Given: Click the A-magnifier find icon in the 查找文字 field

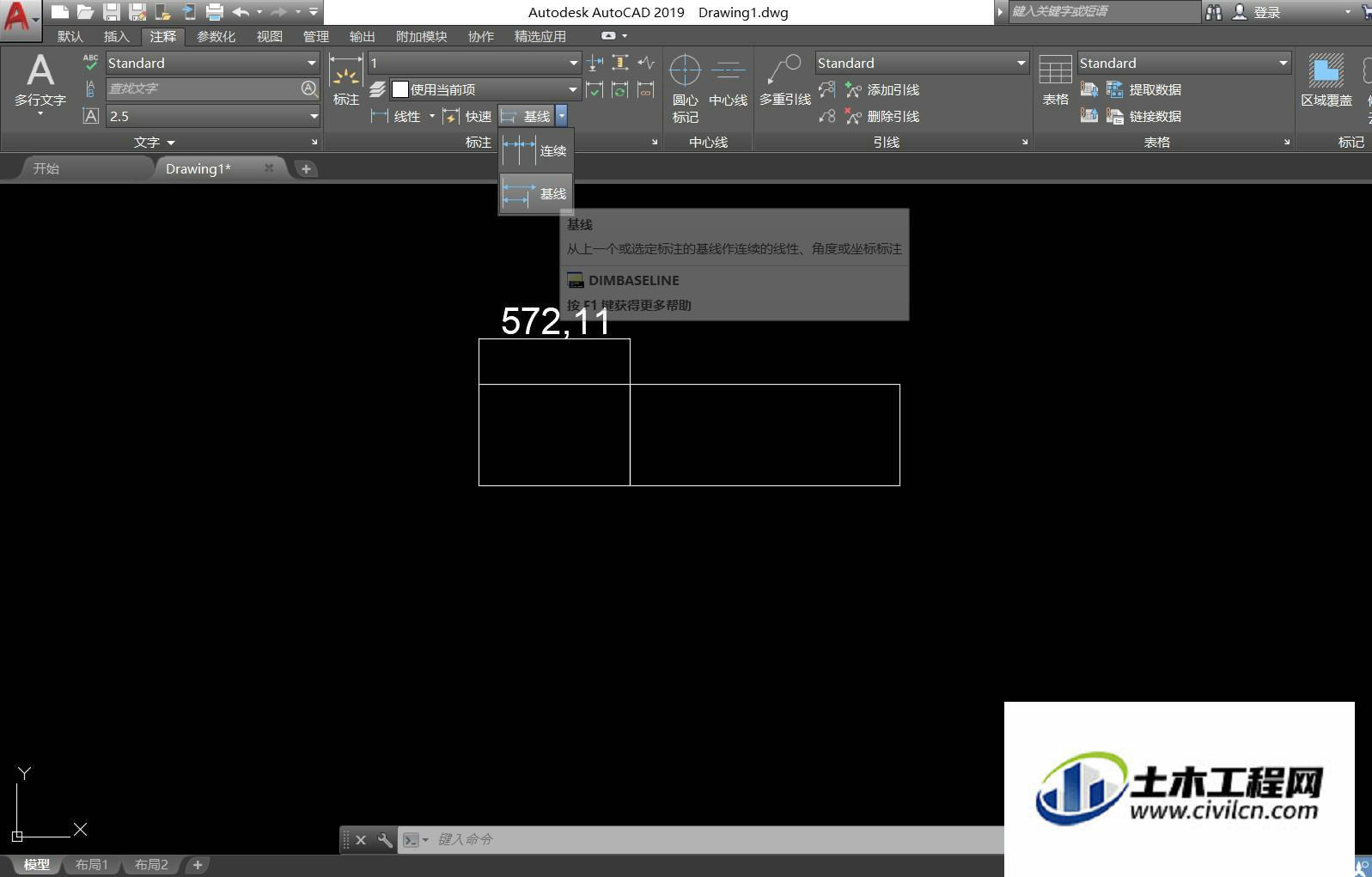Looking at the screenshot, I should coord(308,88).
